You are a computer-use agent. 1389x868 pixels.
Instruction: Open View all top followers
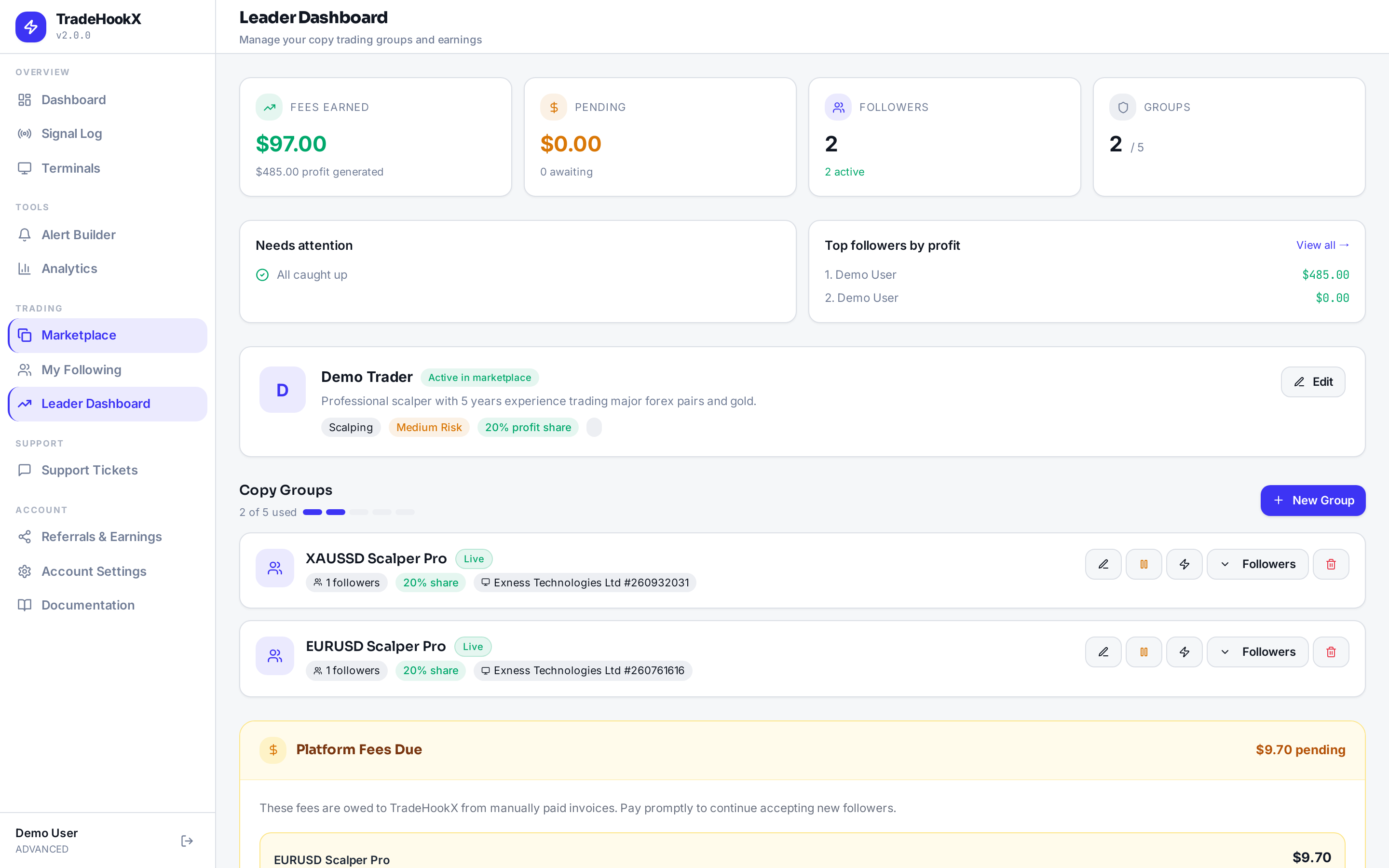(1322, 245)
